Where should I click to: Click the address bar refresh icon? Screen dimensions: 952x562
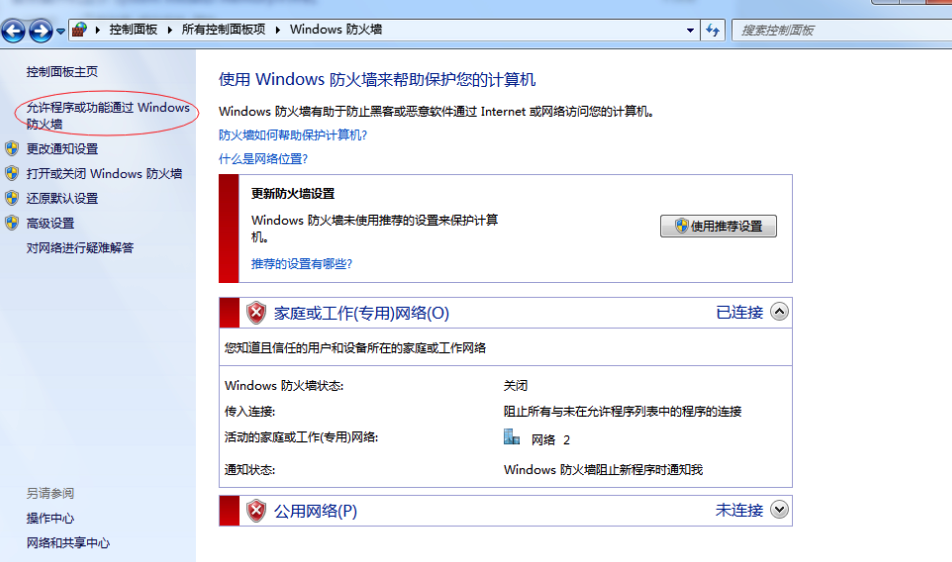click(x=713, y=30)
